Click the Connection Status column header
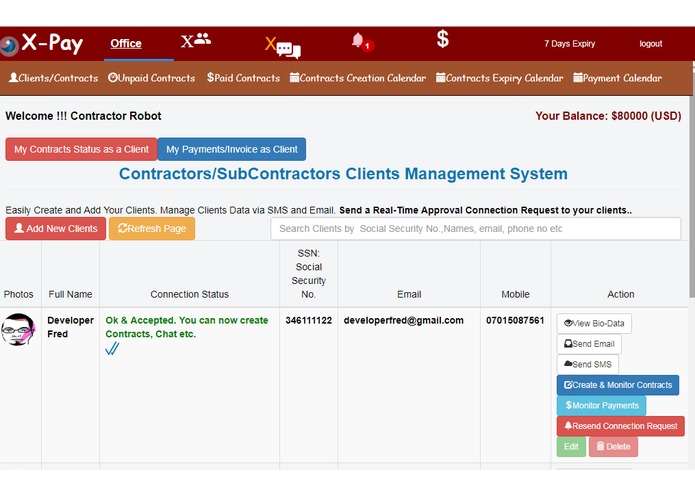 190,294
